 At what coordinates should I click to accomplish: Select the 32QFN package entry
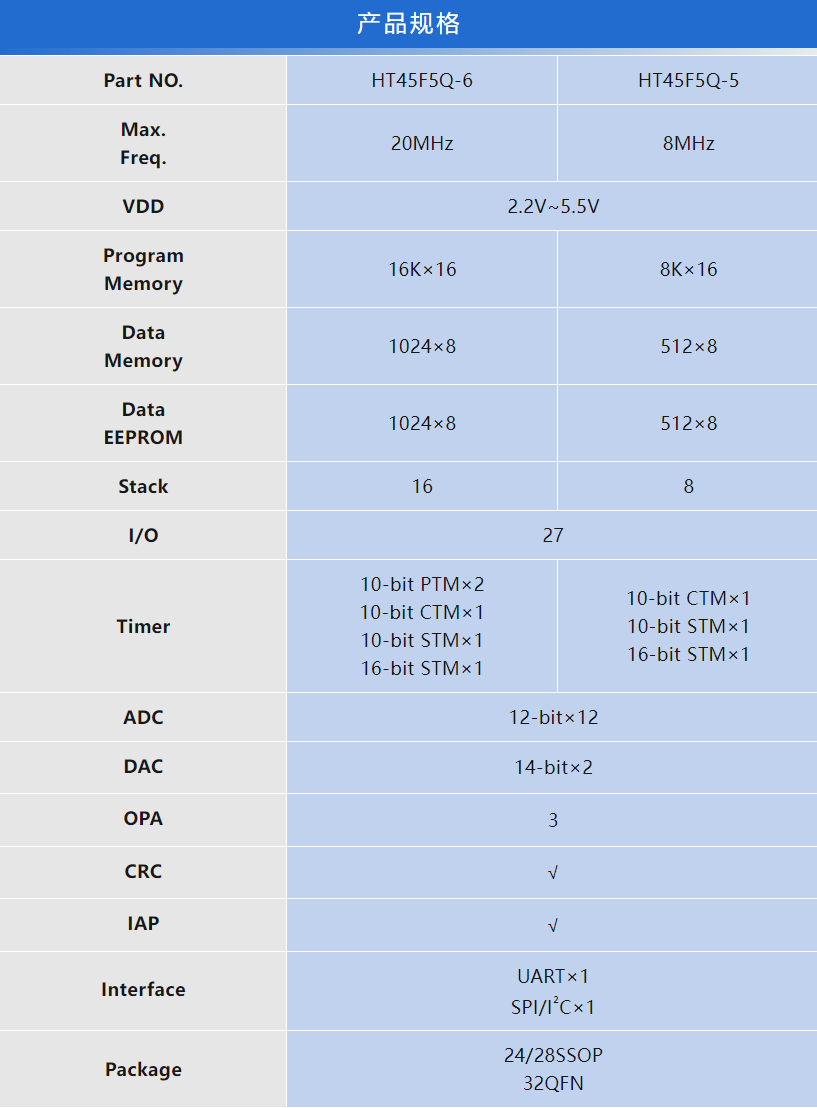[x=553, y=1083]
